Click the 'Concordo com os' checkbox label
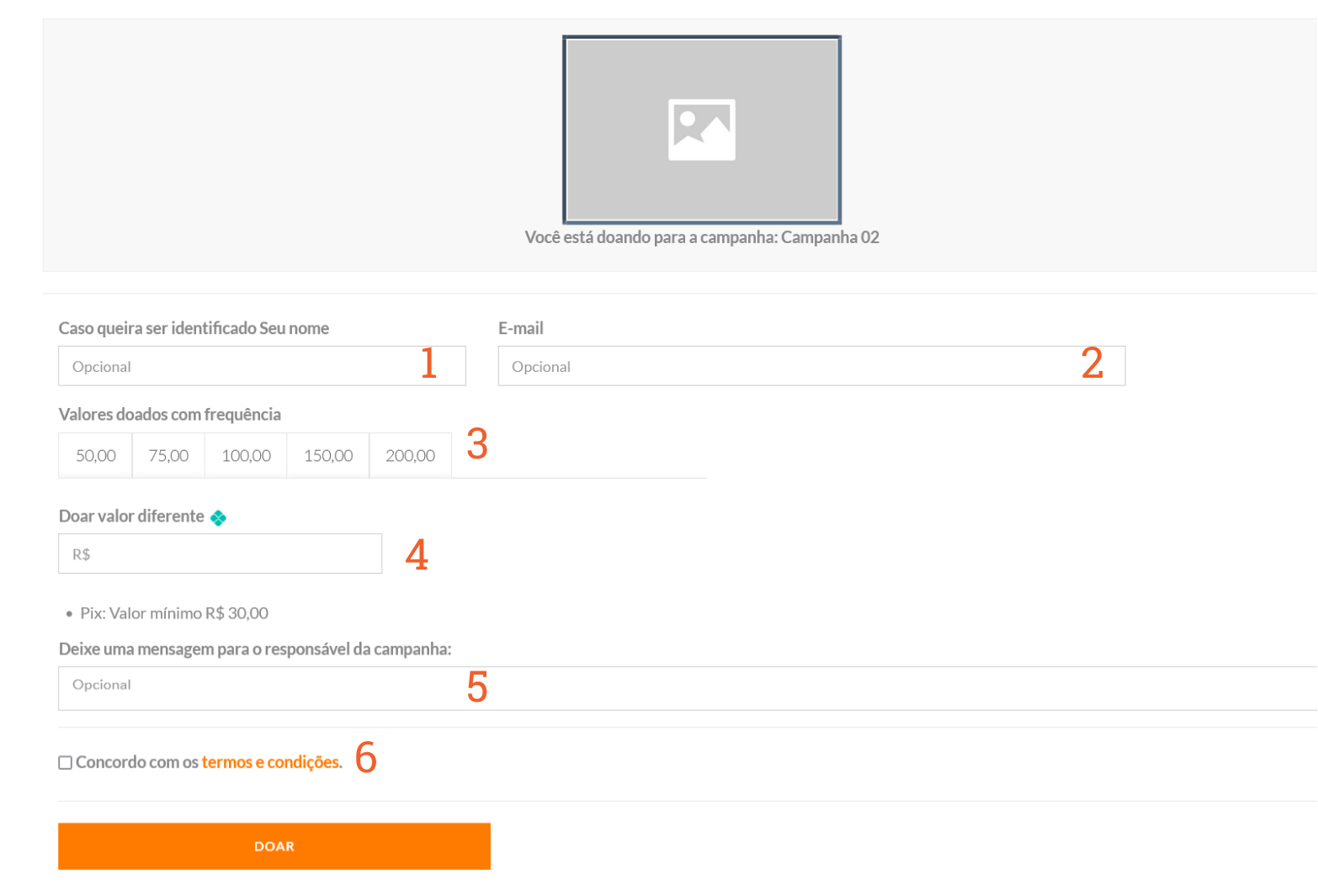The image size is (1318, 896). pos(137,762)
